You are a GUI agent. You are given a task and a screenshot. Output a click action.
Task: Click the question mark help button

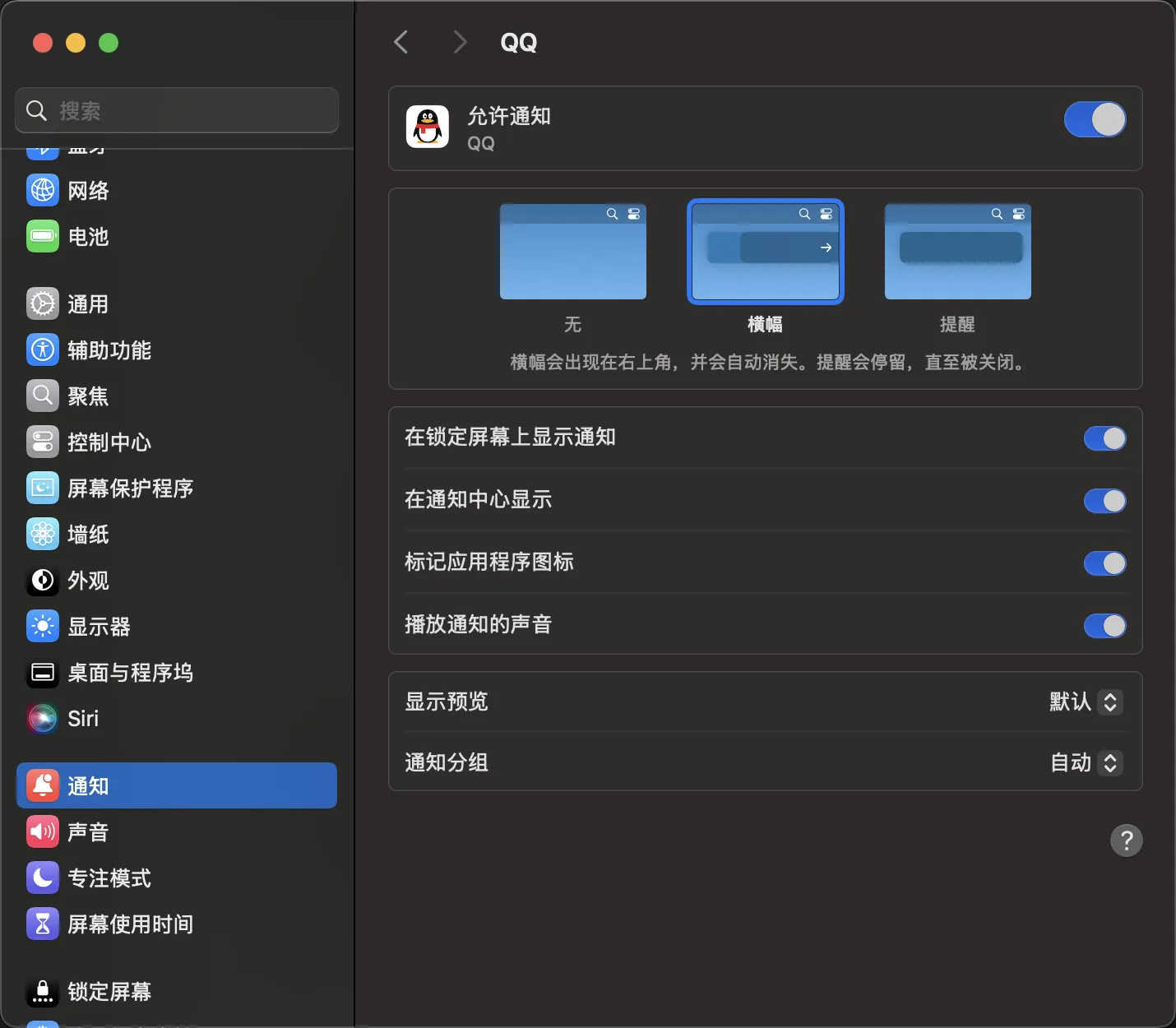tap(1126, 840)
